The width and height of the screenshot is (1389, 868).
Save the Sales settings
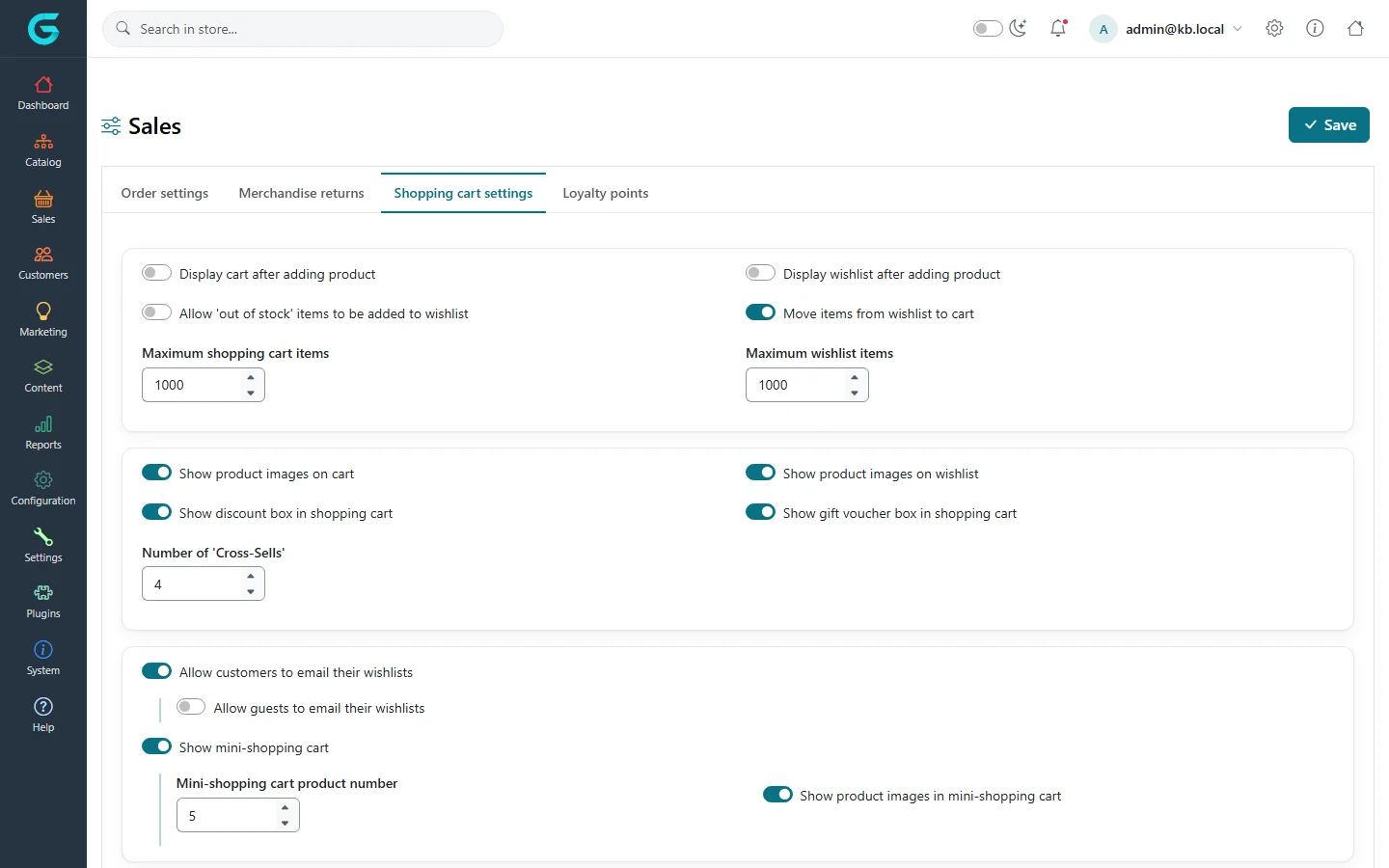(x=1329, y=125)
